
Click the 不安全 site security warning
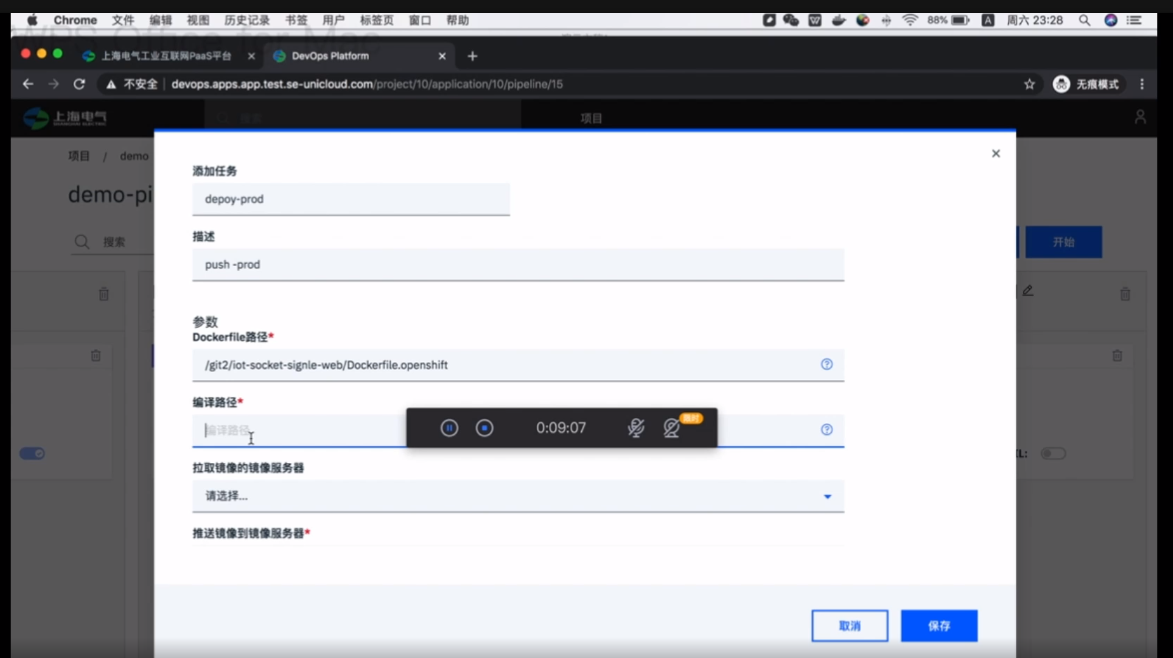pyautogui.click(x=132, y=84)
